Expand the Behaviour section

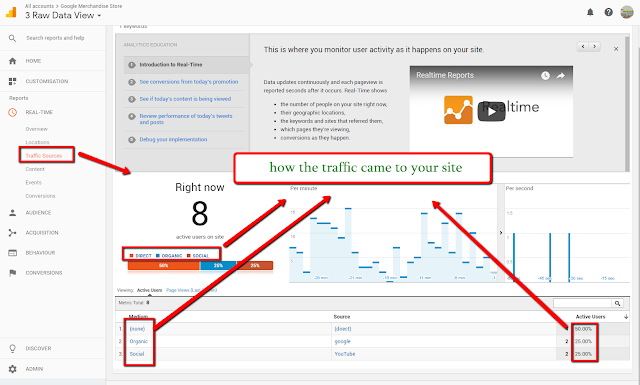[x=40, y=253]
